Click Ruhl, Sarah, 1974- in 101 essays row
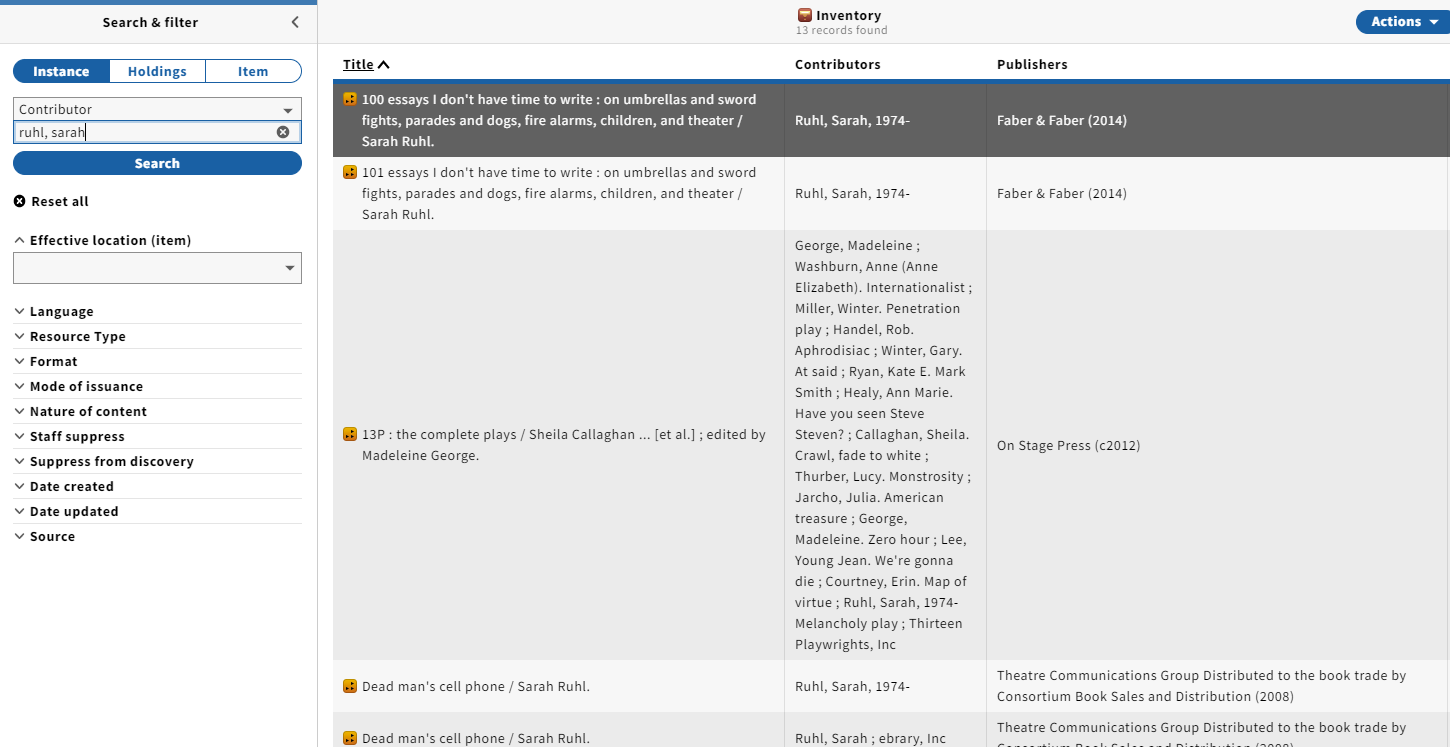Viewport: 1450px width, 747px height. pyautogui.click(x=852, y=193)
